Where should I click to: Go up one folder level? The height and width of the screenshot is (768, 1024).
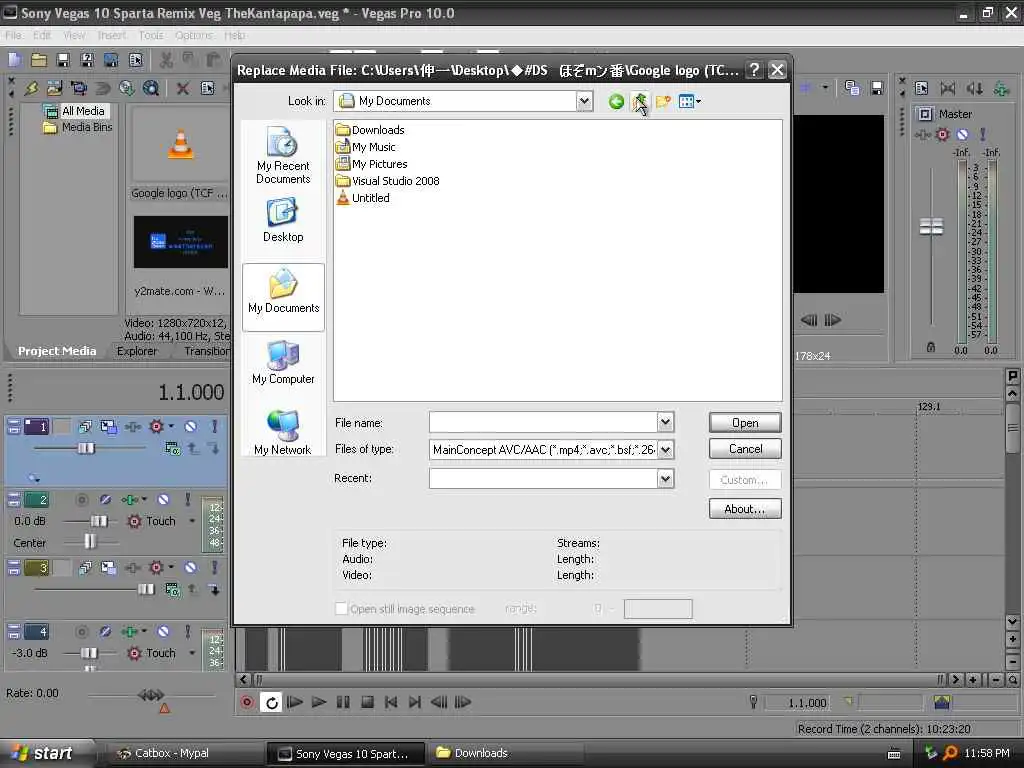pos(639,101)
